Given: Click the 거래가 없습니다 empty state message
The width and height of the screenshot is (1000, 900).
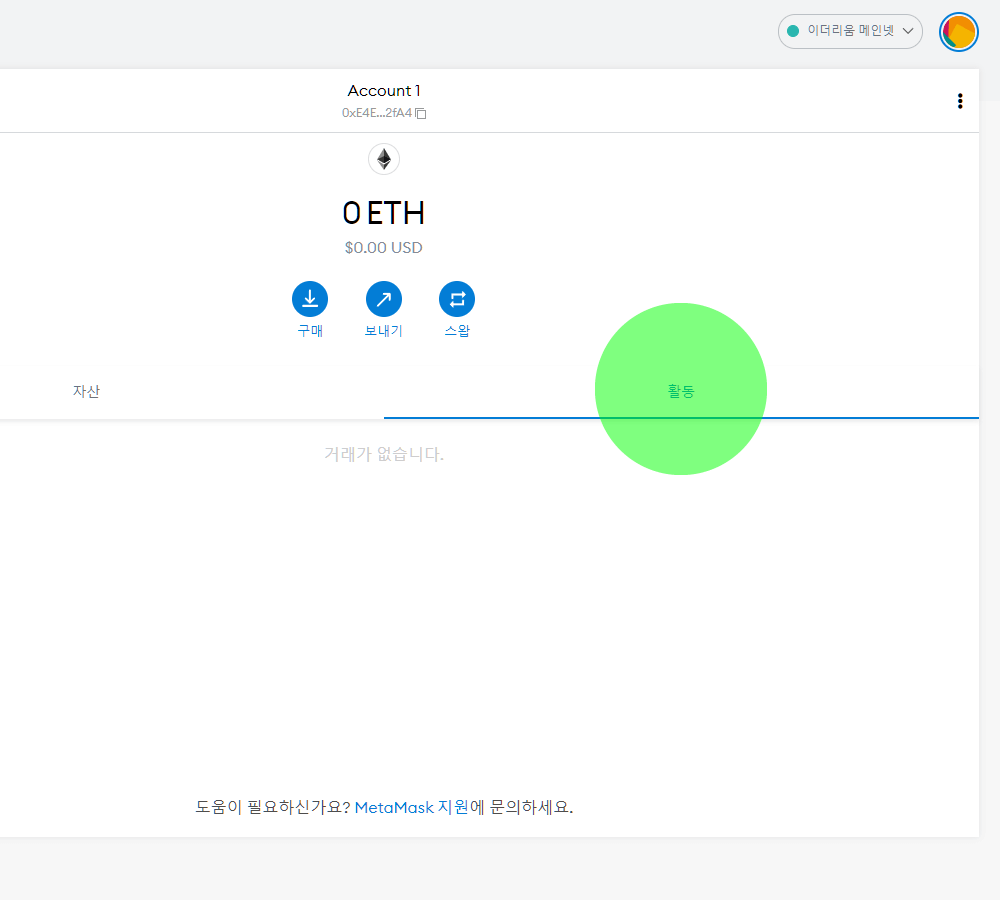Looking at the screenshot, I should click(383, 455).
